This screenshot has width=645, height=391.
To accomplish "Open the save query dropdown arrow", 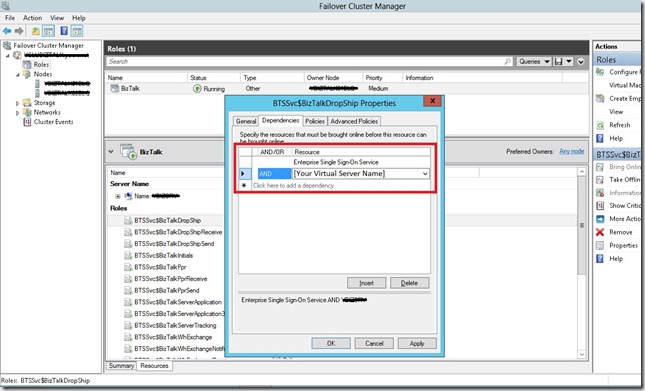I will pyautogui.click(x=569, y=62).
